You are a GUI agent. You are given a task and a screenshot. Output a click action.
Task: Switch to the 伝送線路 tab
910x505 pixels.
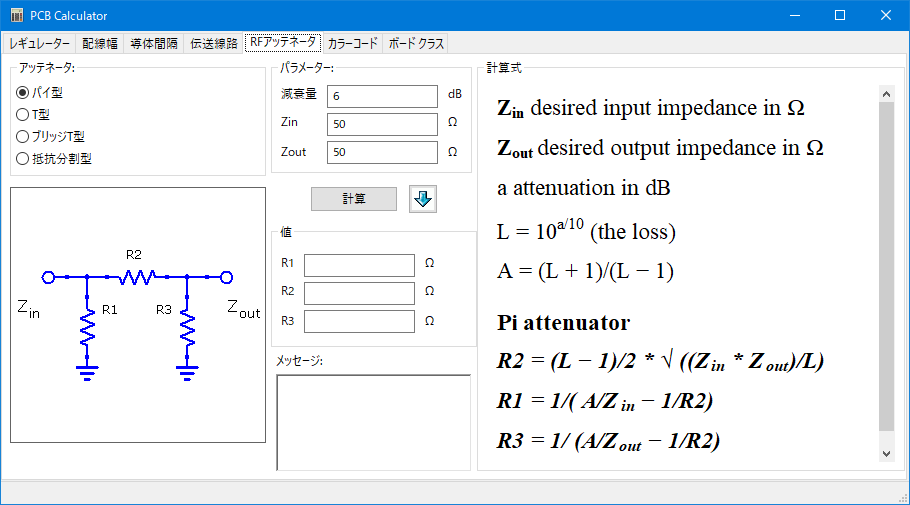tap(214, 44)
